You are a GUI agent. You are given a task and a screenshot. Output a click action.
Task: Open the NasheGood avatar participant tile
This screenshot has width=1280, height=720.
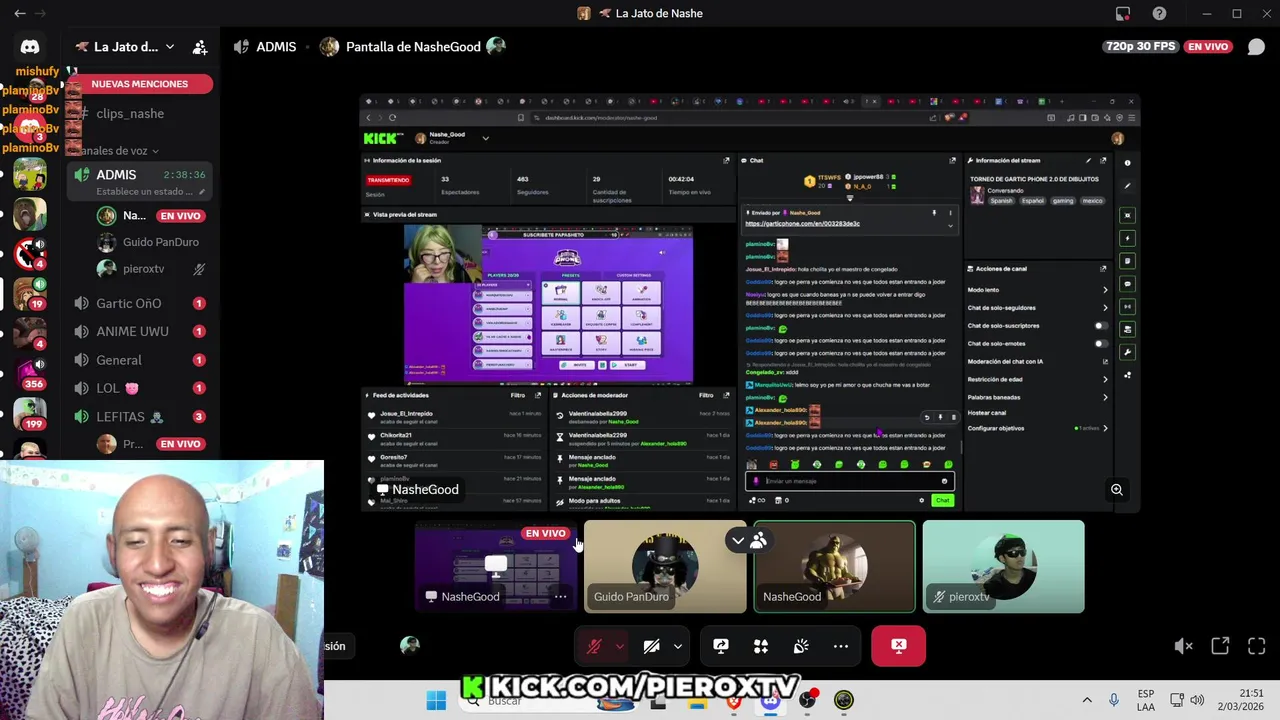[834, 566]
